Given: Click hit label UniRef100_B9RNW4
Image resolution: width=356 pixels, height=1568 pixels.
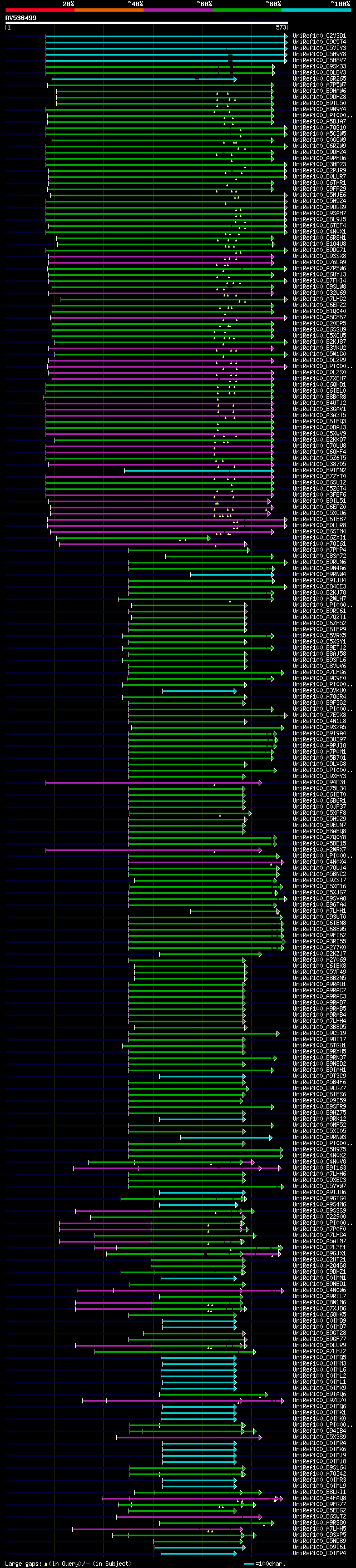Looking at the screenshot, I should [x=319, y=574].
